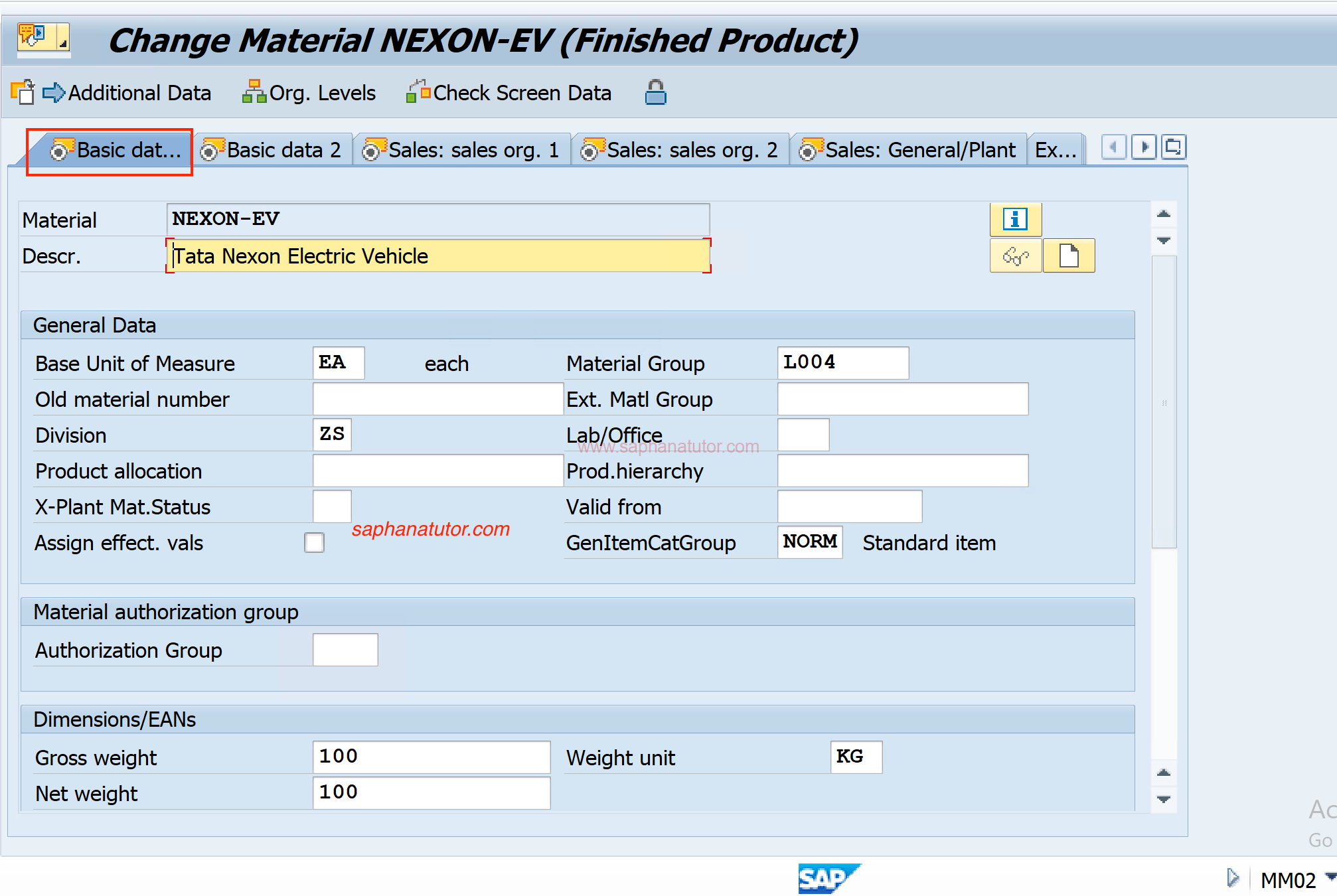The width and height of the screenshot is (1337, 896).
Task: Toggle the Assign effect. vals checkbox
Action: click(x=314, y=542)
